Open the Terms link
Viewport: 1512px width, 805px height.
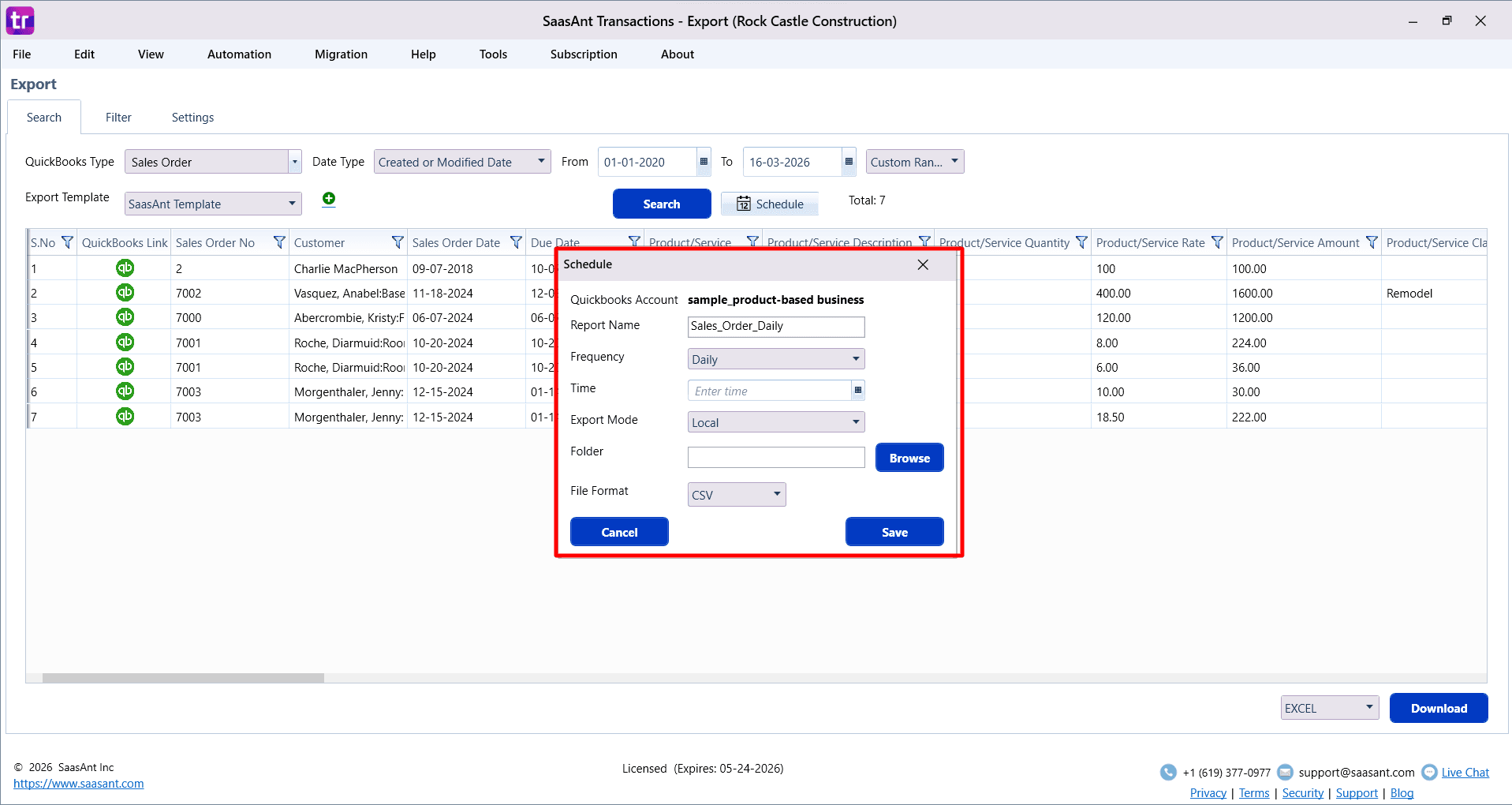[1254, 793]
